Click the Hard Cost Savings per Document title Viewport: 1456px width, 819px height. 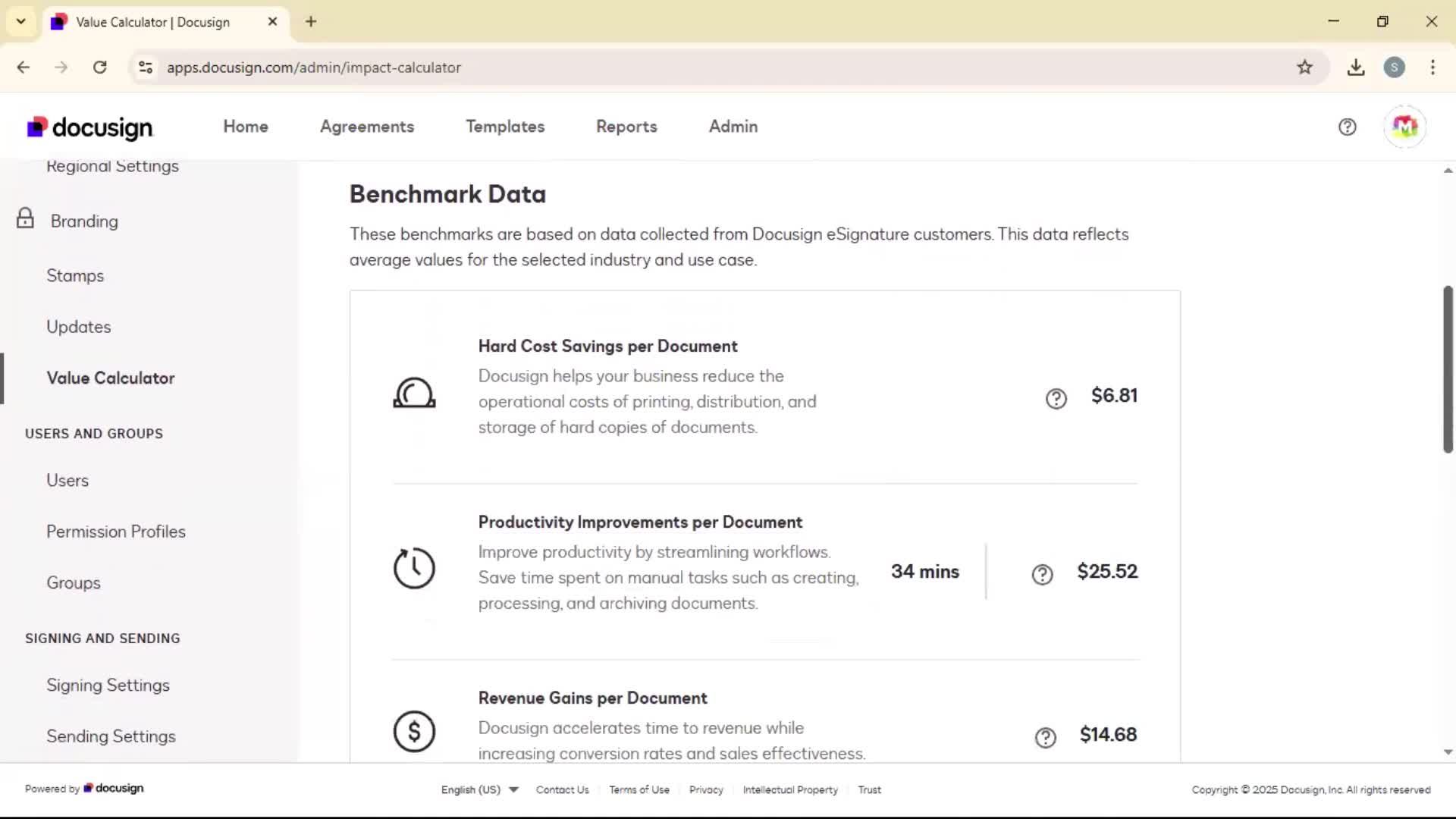(607, 347)
